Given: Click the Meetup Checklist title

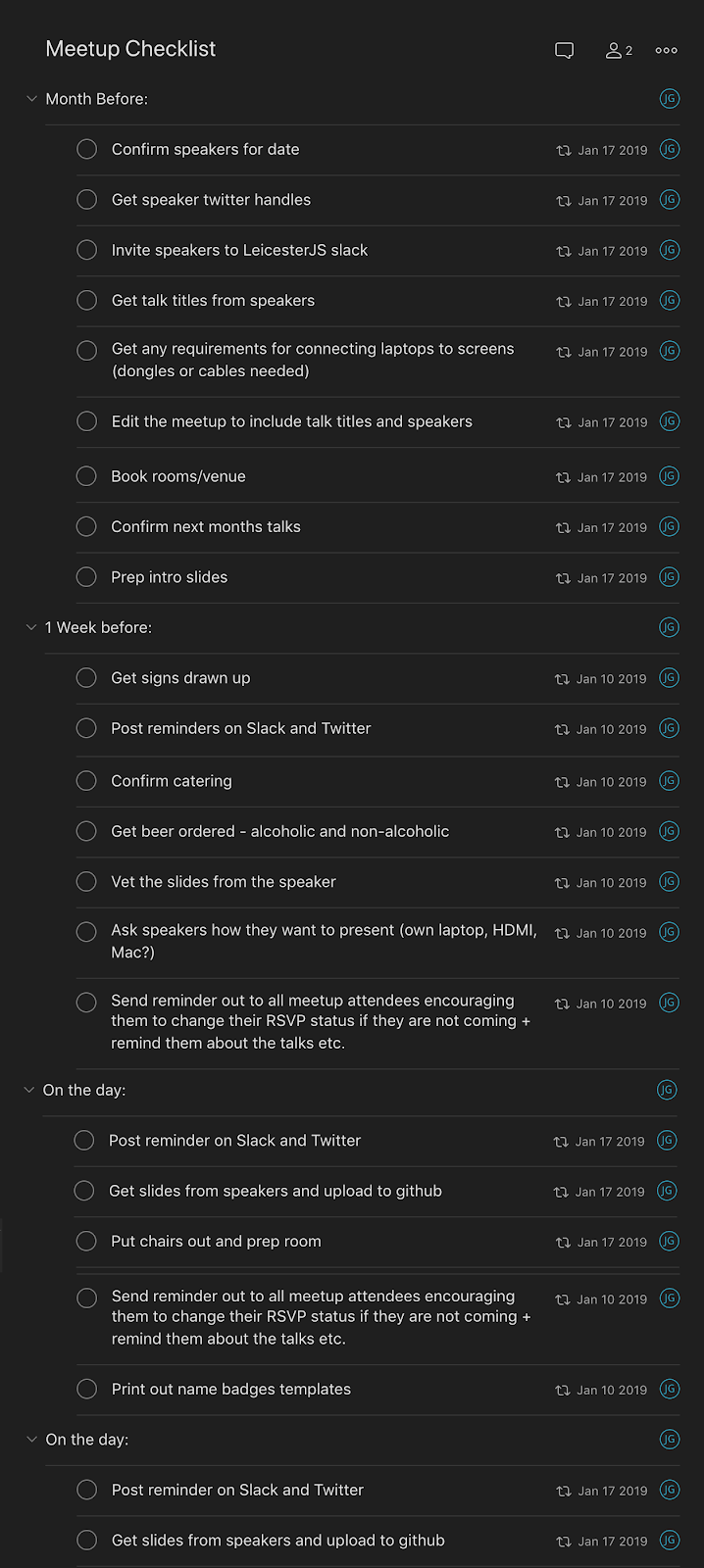Looking at the screenshot, I should pyautogui.click(x=130, y=49).
